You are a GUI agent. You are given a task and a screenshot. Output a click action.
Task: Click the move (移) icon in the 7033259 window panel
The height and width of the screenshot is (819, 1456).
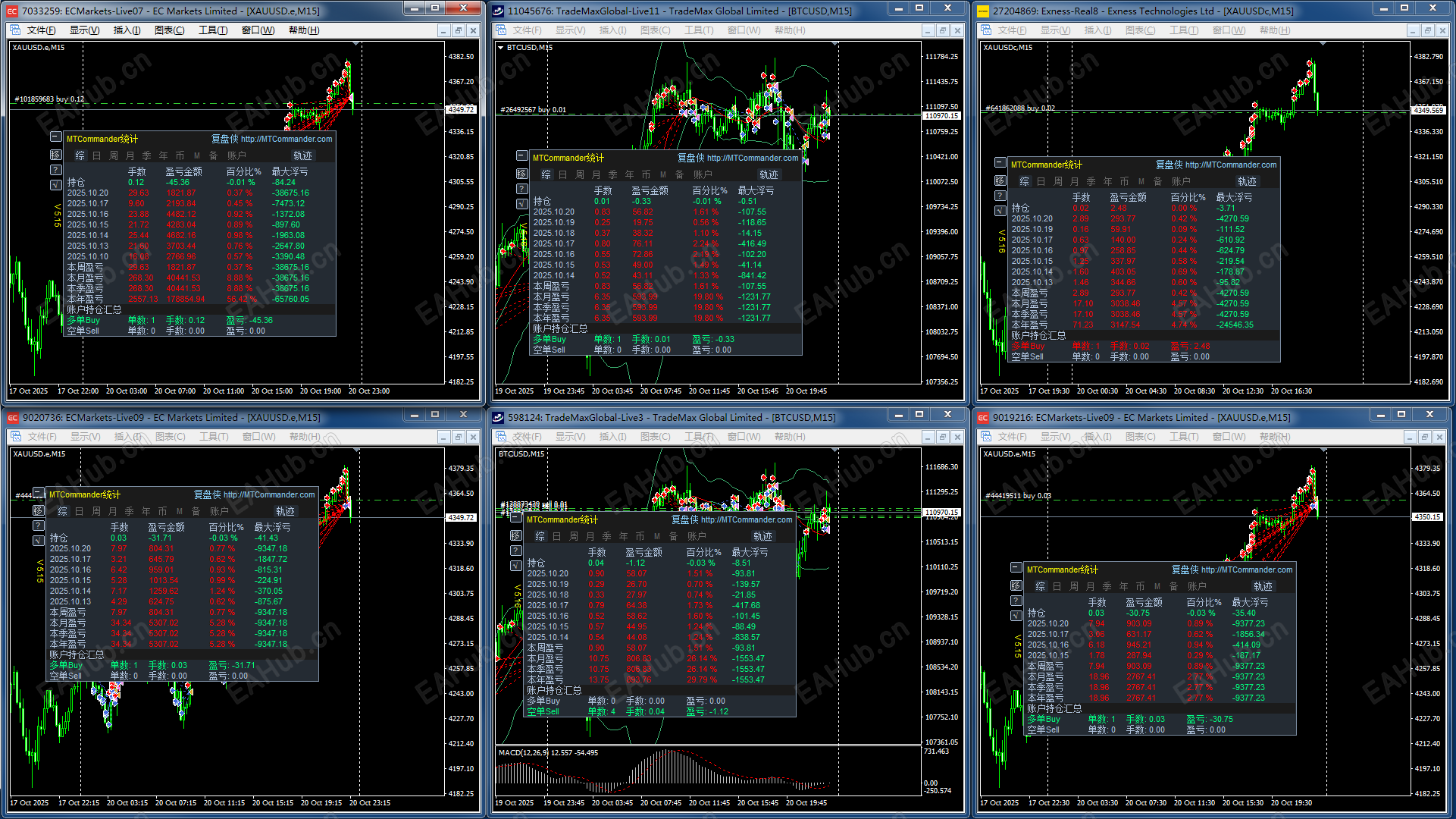coord(55,155)
